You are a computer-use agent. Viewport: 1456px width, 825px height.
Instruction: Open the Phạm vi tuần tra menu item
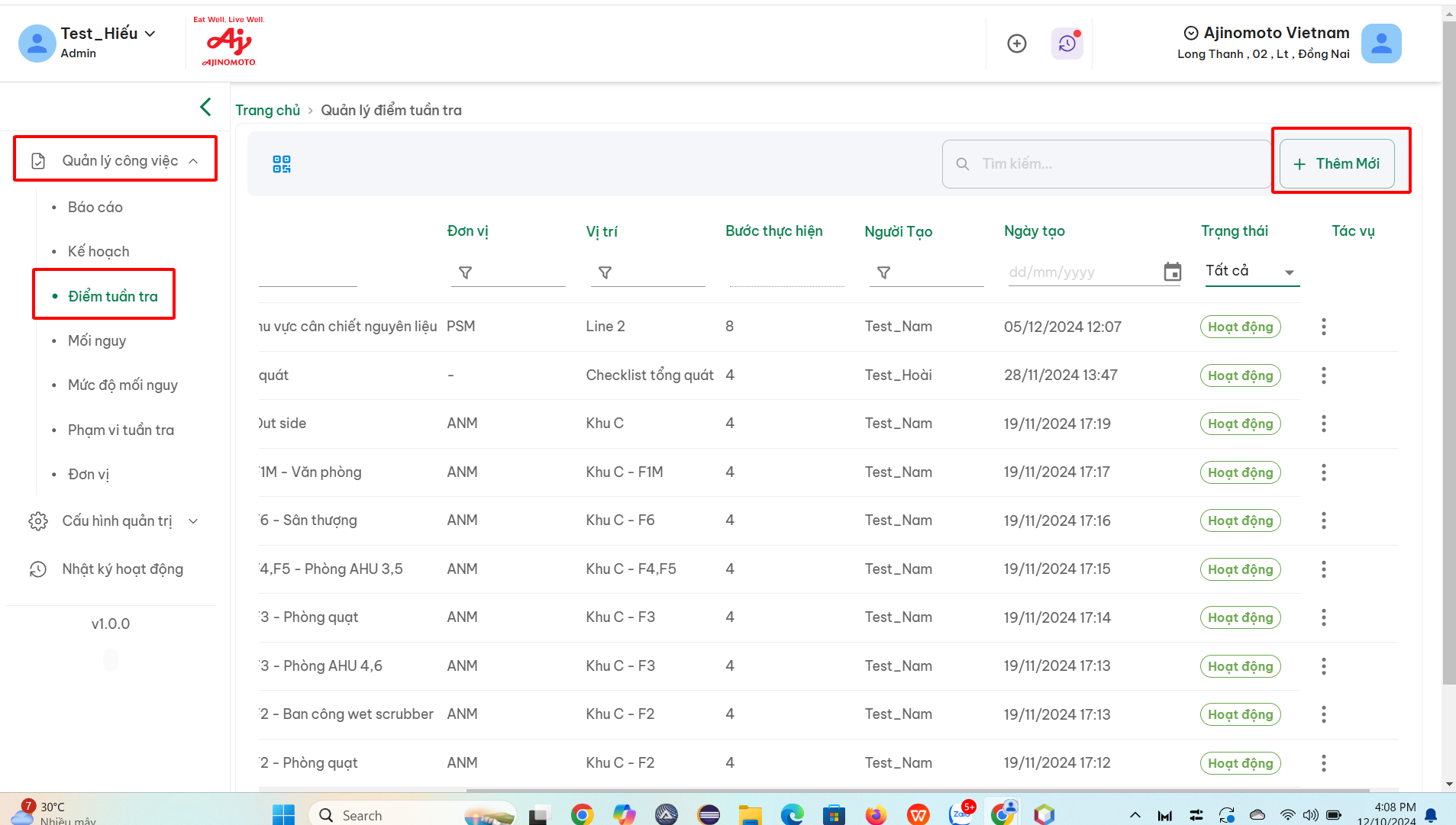pos(121,430)
